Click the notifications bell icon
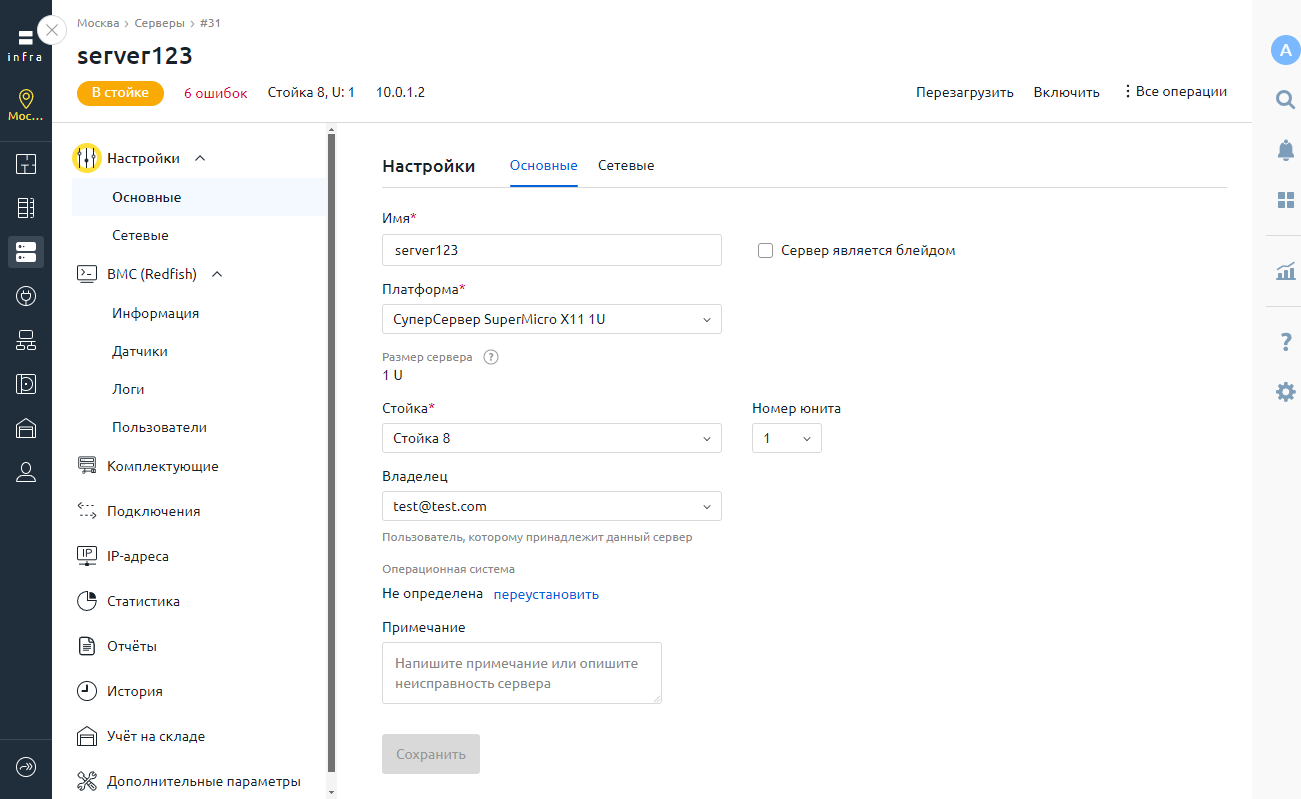1301x799 pixels. 1285,150
